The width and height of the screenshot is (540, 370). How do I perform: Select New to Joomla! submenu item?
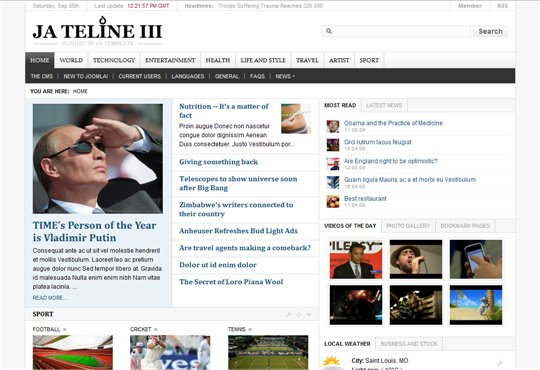point(86,76)
